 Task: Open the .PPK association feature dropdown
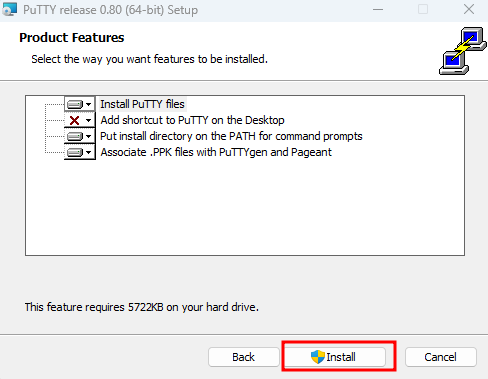[x=80, y=152]
